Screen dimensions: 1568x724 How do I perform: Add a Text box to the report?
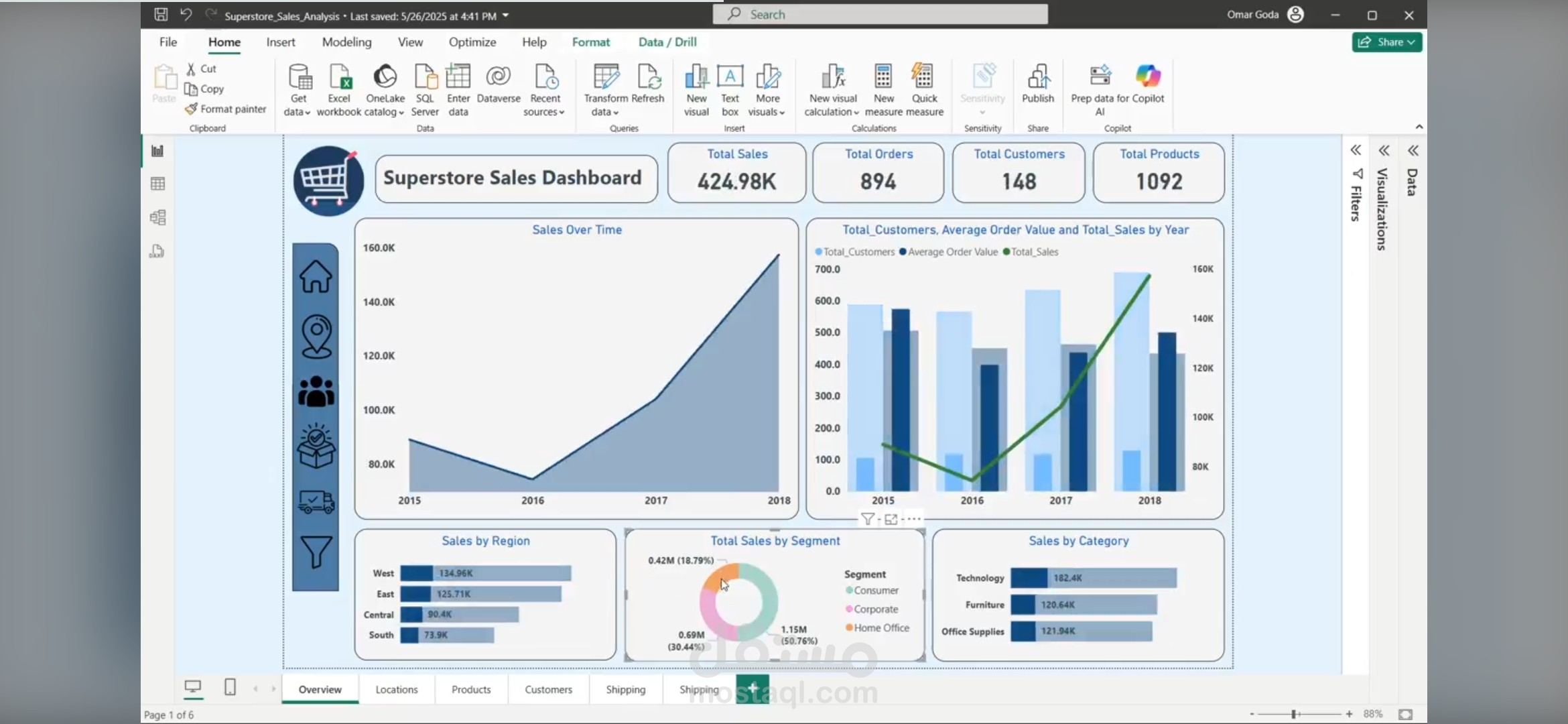(730, 90)
